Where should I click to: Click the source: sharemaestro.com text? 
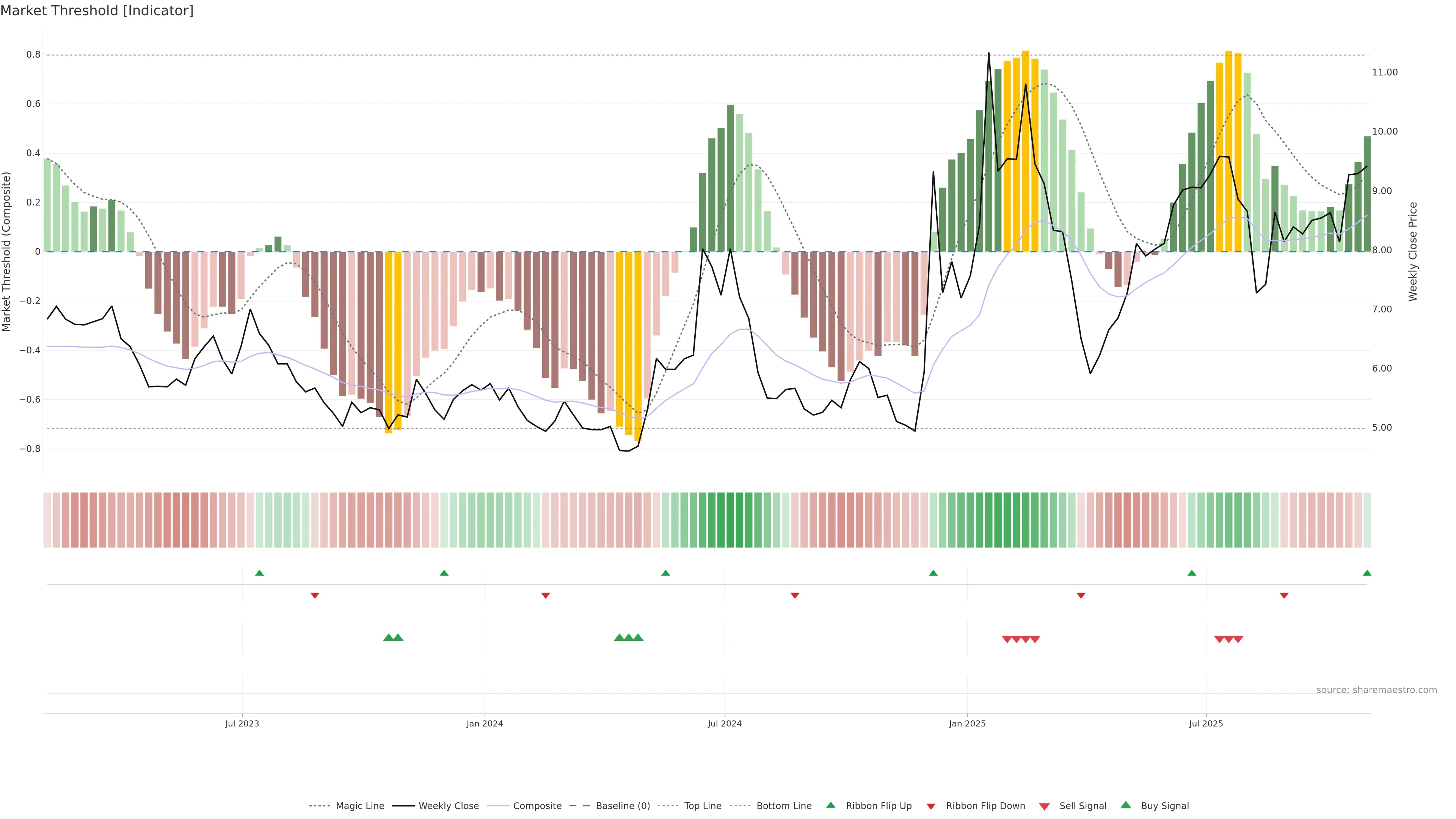1376,690
